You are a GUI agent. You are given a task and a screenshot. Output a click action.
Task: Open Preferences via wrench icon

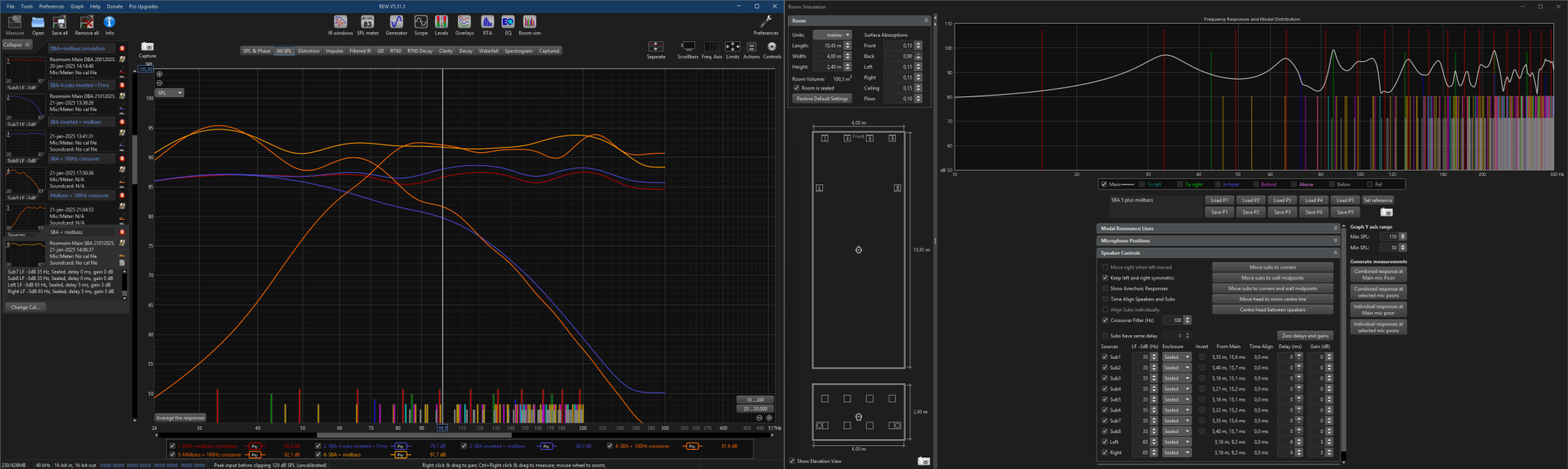[766, 22]
